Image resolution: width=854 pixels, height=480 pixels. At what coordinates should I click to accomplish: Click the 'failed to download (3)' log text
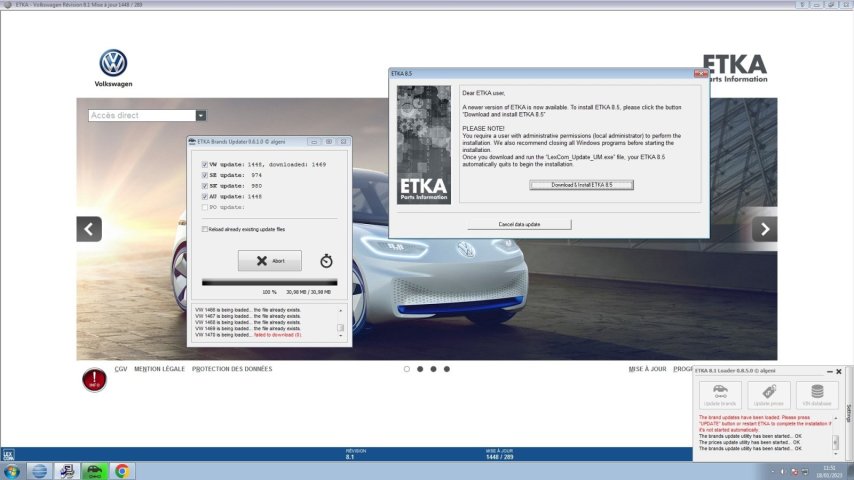point(278,335)
